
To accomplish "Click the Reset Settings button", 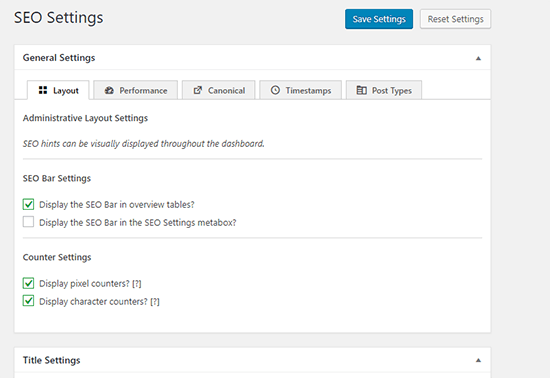I will click(x=455, y=19).
